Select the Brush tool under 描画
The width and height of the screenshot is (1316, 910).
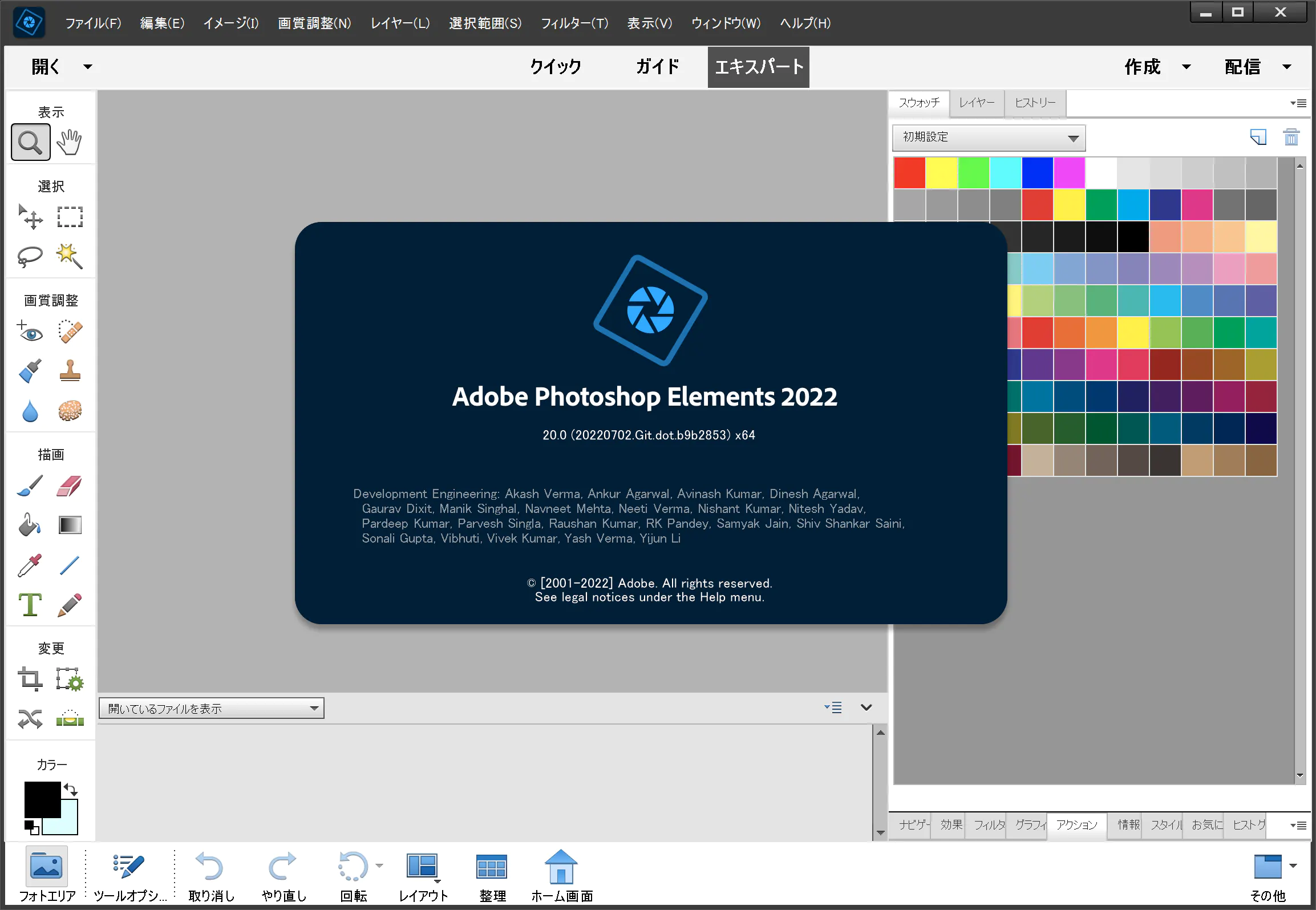tap(30, 486)
